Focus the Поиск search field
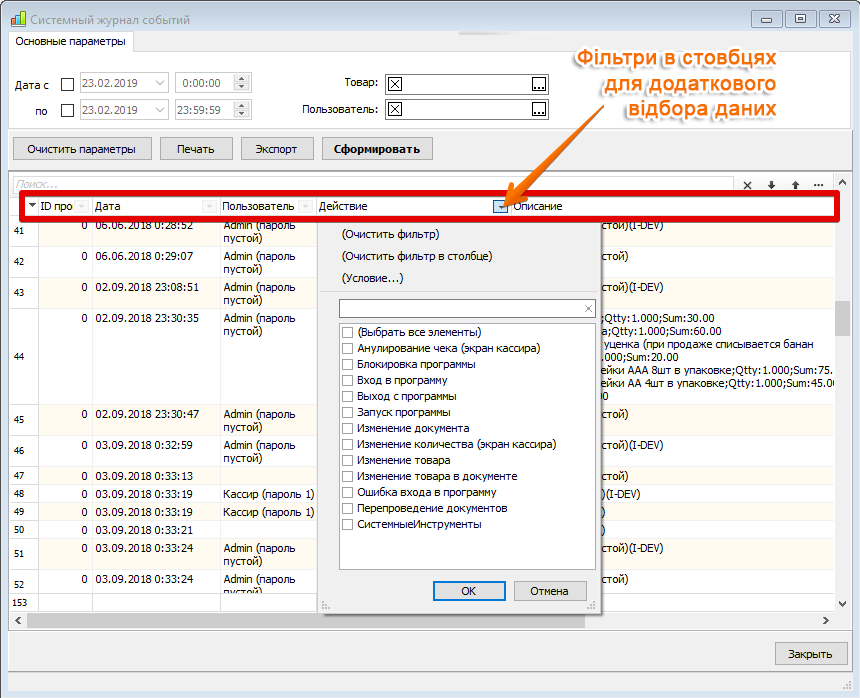 pos(373,184)
